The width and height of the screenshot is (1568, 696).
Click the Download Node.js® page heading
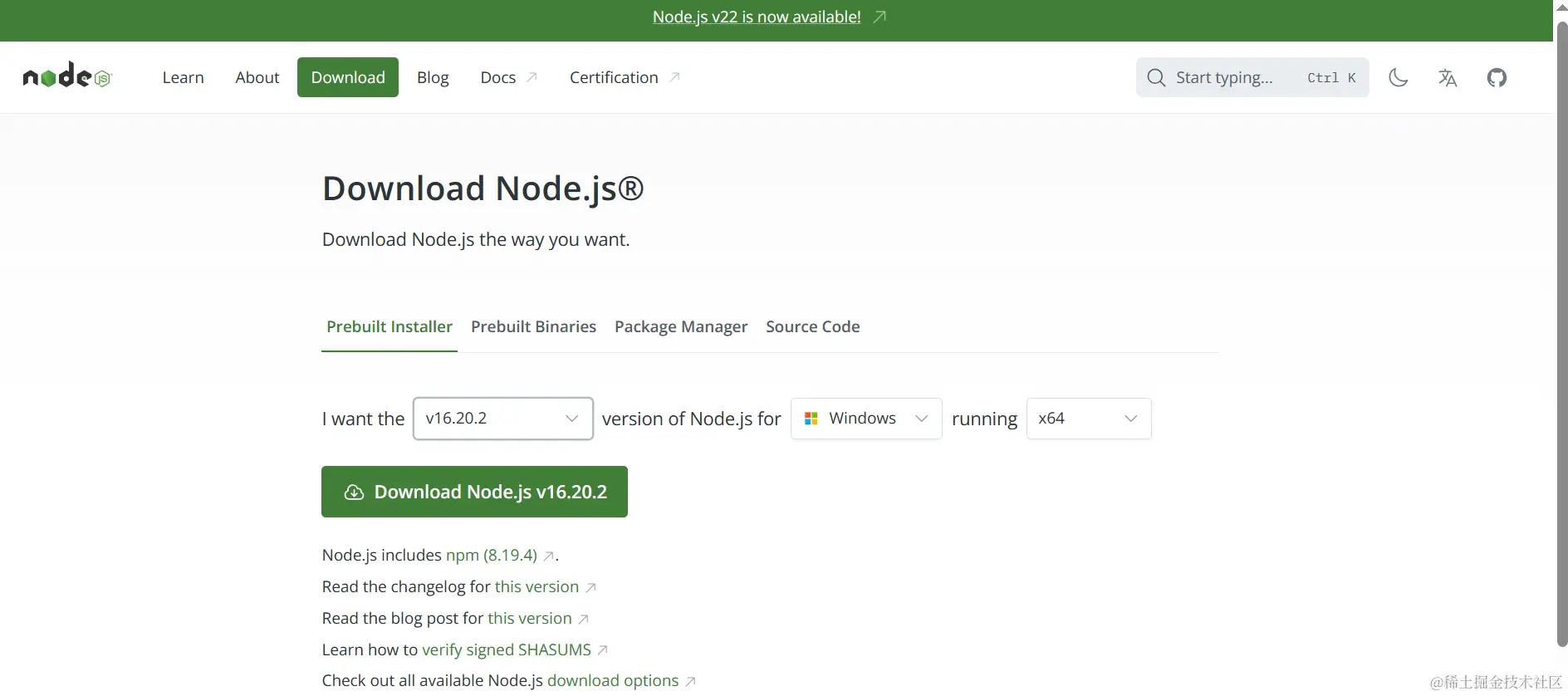tap(483, 189)
